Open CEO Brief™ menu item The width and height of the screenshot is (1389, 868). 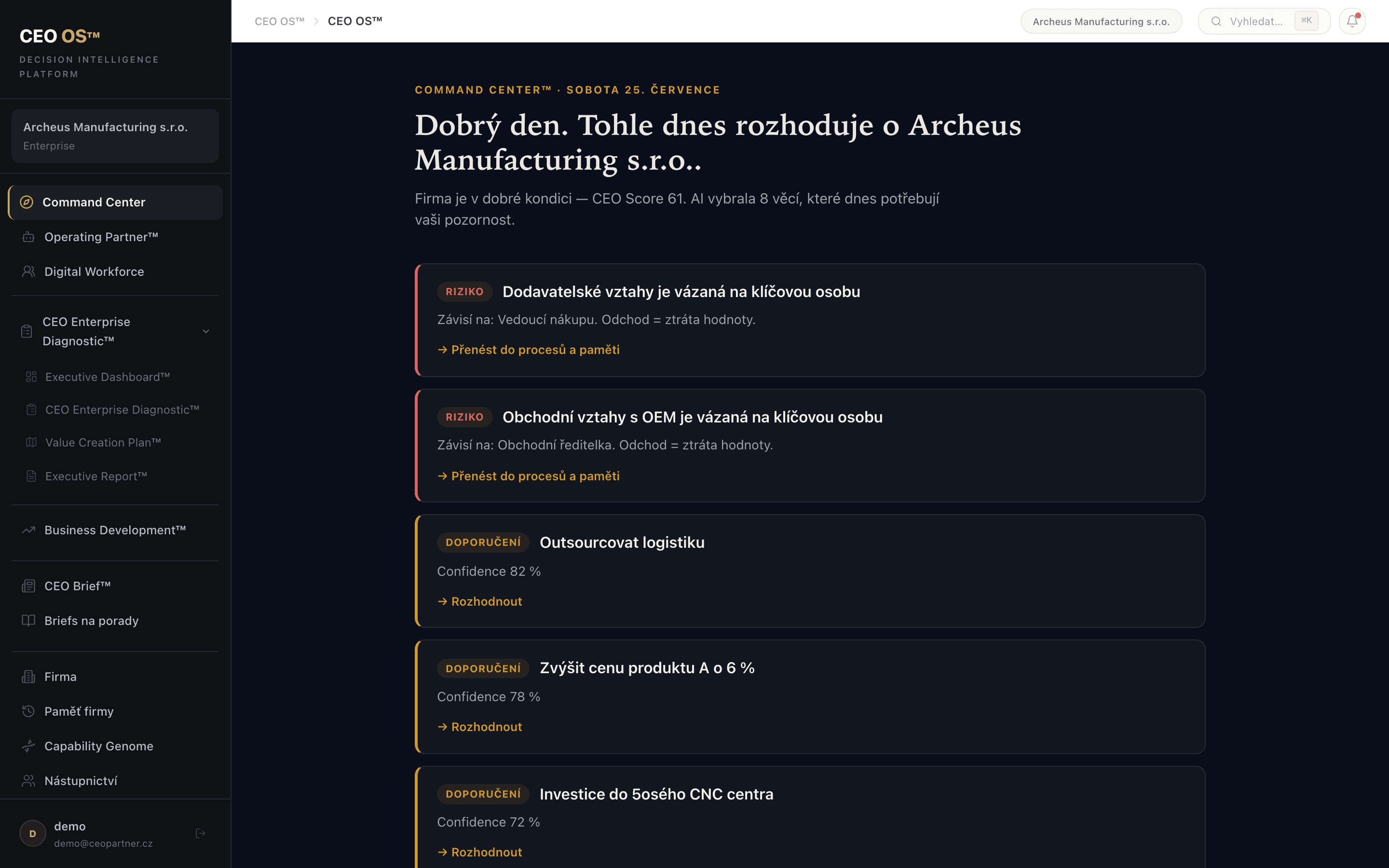point(115,585)
